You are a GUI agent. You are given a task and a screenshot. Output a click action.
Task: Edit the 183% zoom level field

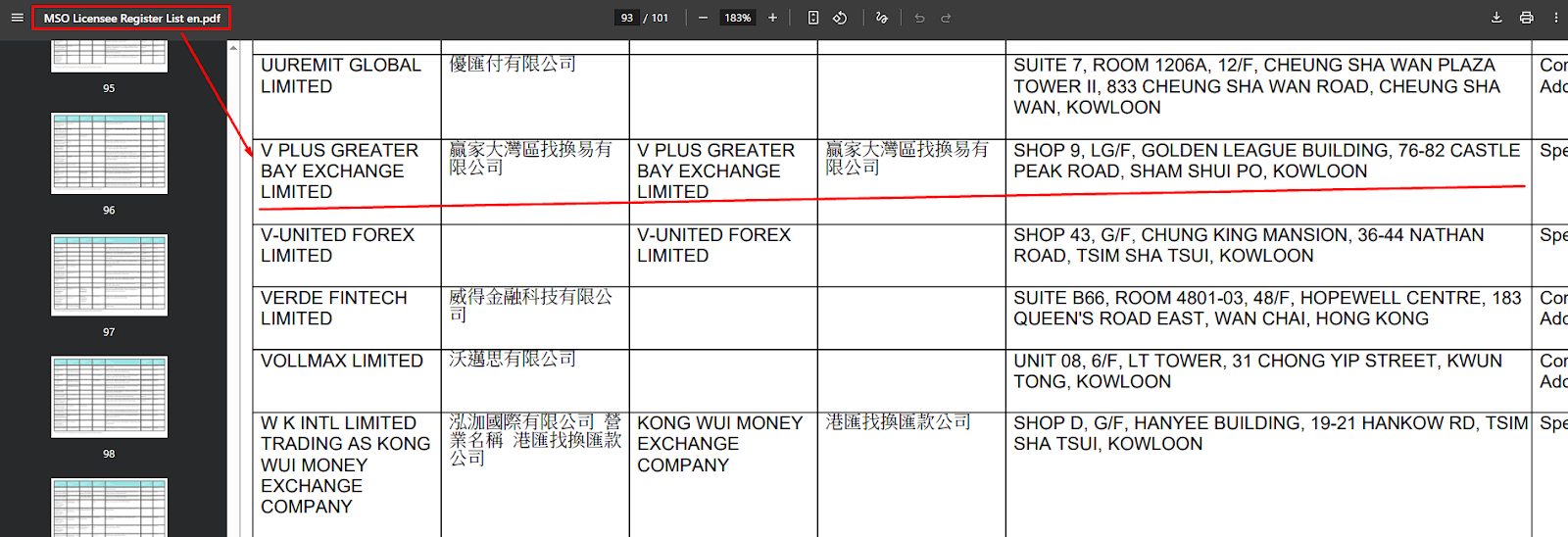tap(737, 18)
